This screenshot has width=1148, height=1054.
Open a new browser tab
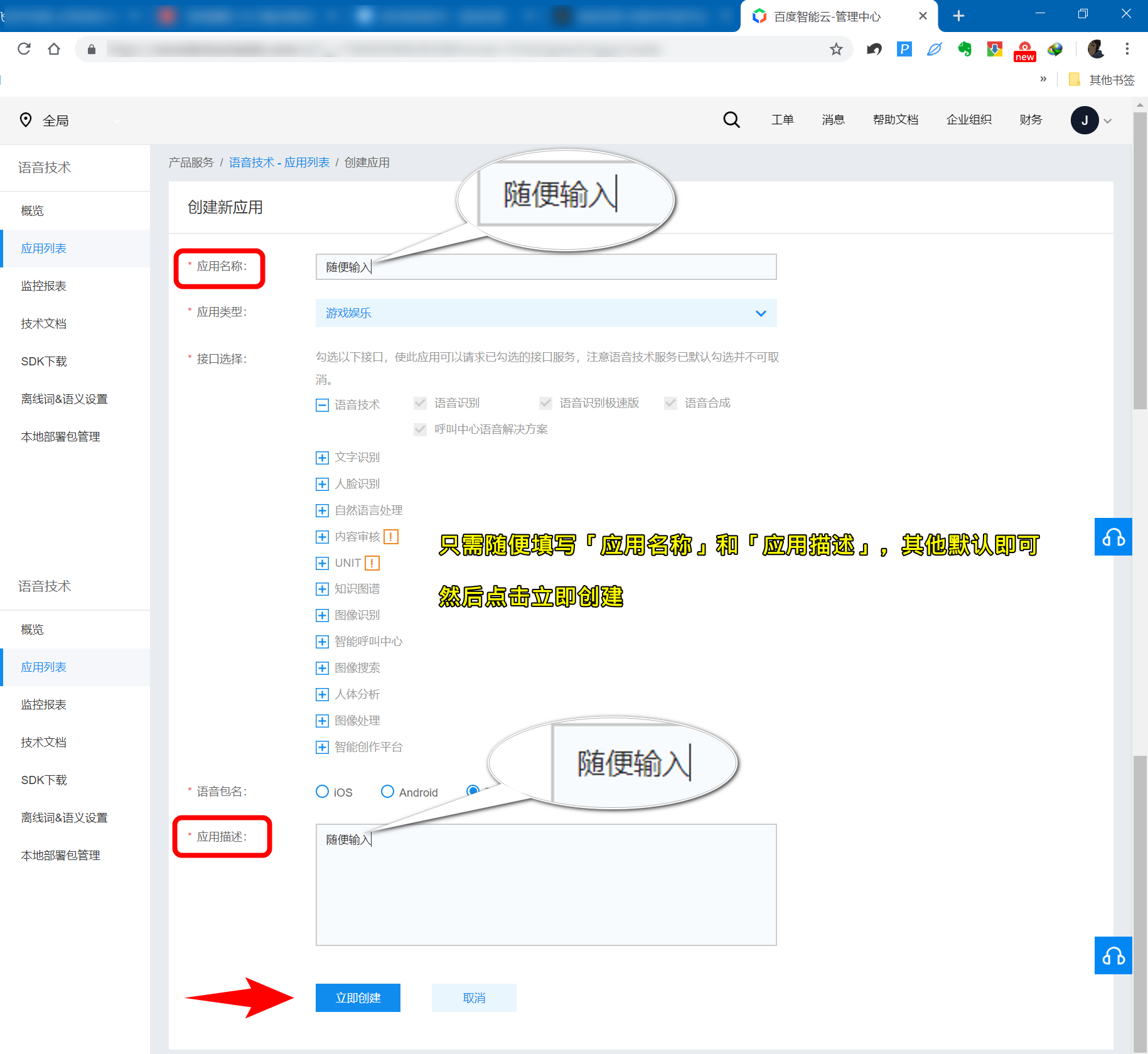click(958, 16)
